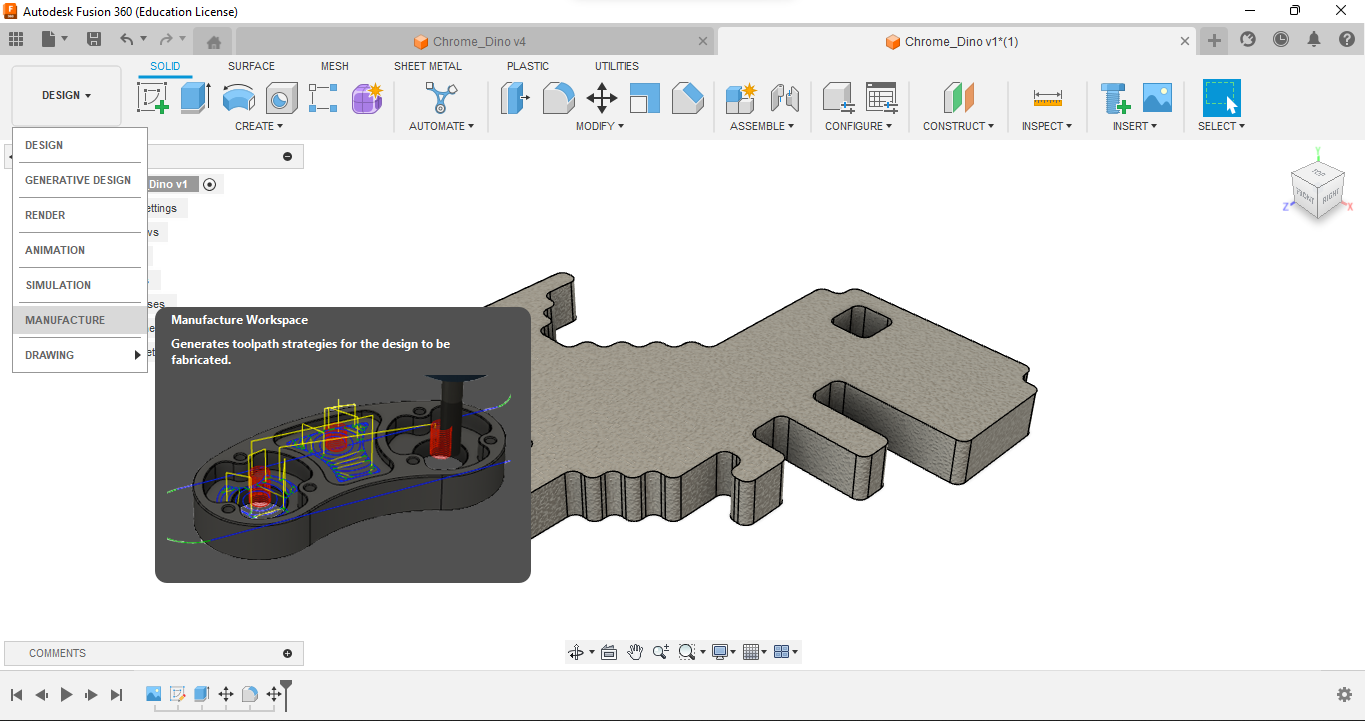Viewport: 1365px width, 721px height.
Task: Expand the AUTOMATE dropdown
Action: (x=441, y=126)
